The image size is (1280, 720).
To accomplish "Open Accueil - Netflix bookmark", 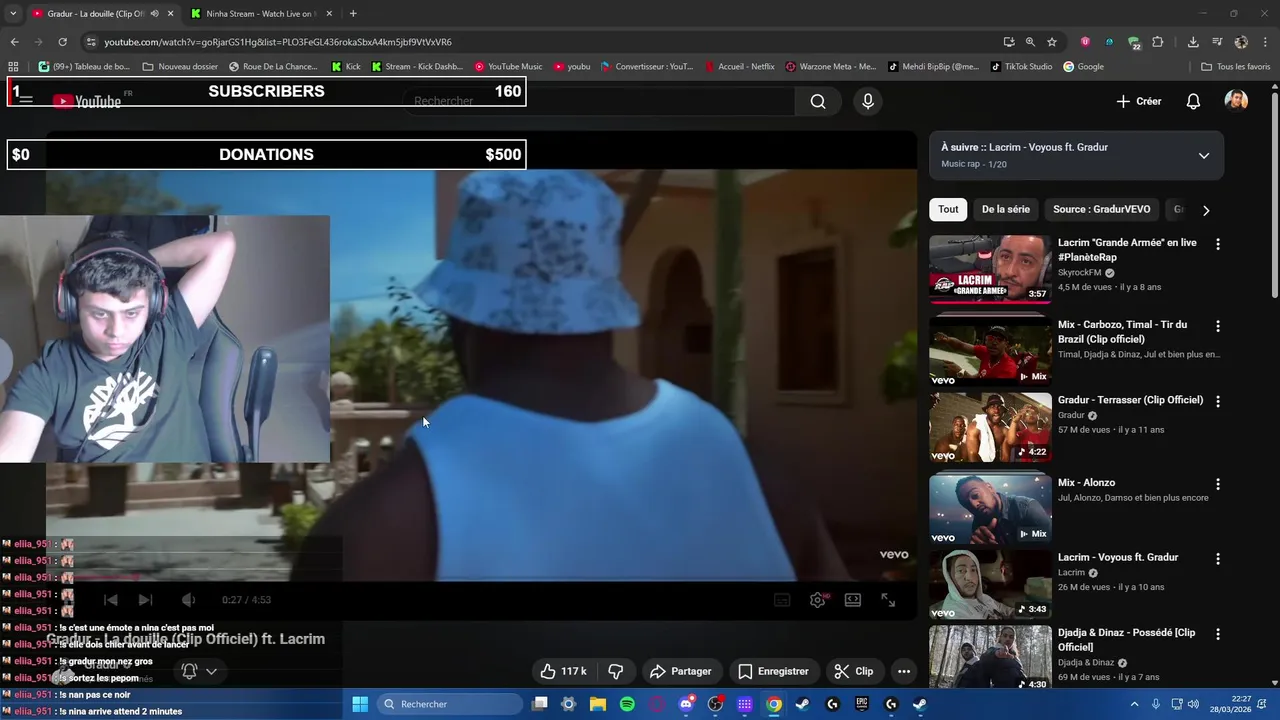I will coord(739,67).
